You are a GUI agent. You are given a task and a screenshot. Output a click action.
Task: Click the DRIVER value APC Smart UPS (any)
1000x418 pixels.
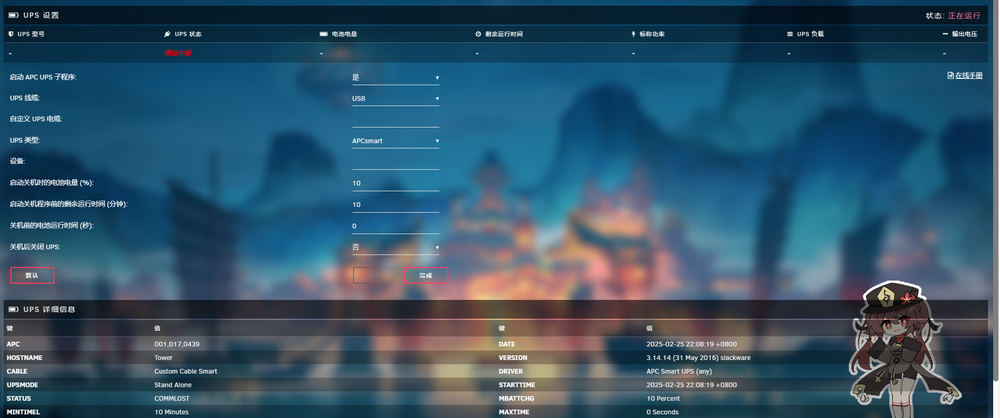680,371
